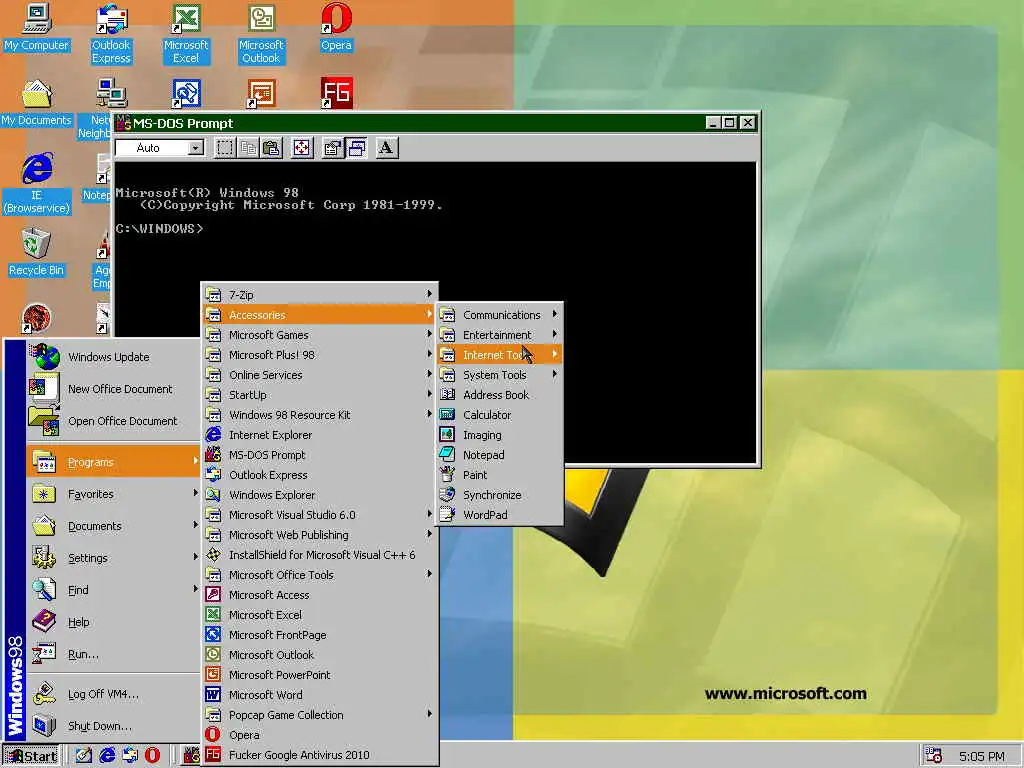Select the Opera desktop shortcut
Image resolution: width=1024 pixels, height=768 pixels.
[336, 27]
